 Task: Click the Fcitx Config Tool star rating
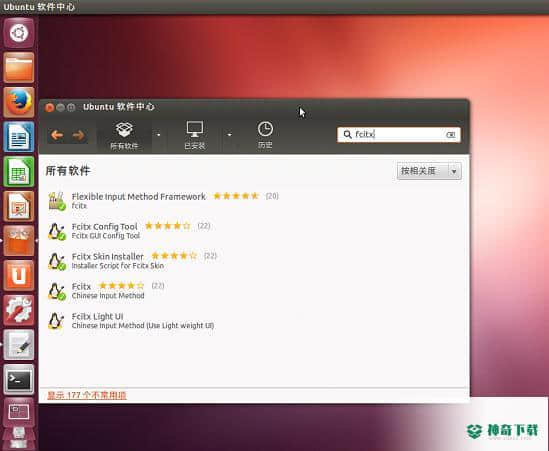(168, 226)
